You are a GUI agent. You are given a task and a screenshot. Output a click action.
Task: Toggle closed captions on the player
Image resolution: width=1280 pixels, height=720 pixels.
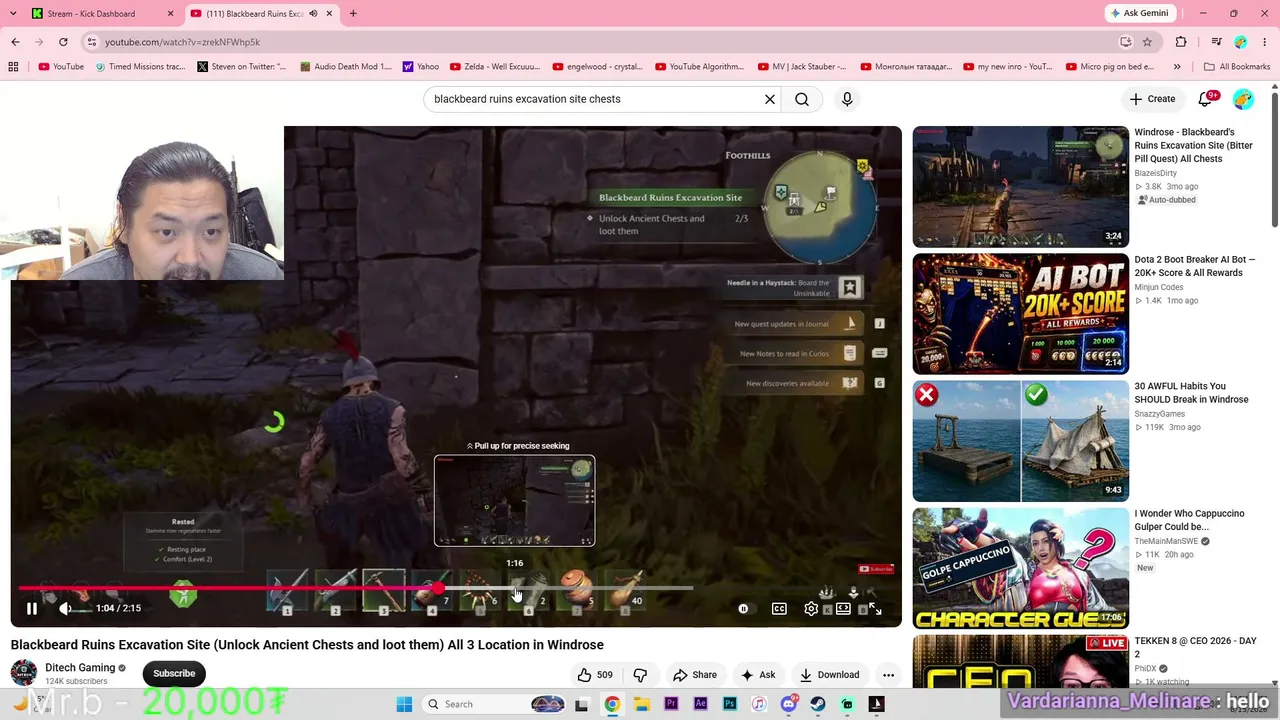(x=779, y=608)
